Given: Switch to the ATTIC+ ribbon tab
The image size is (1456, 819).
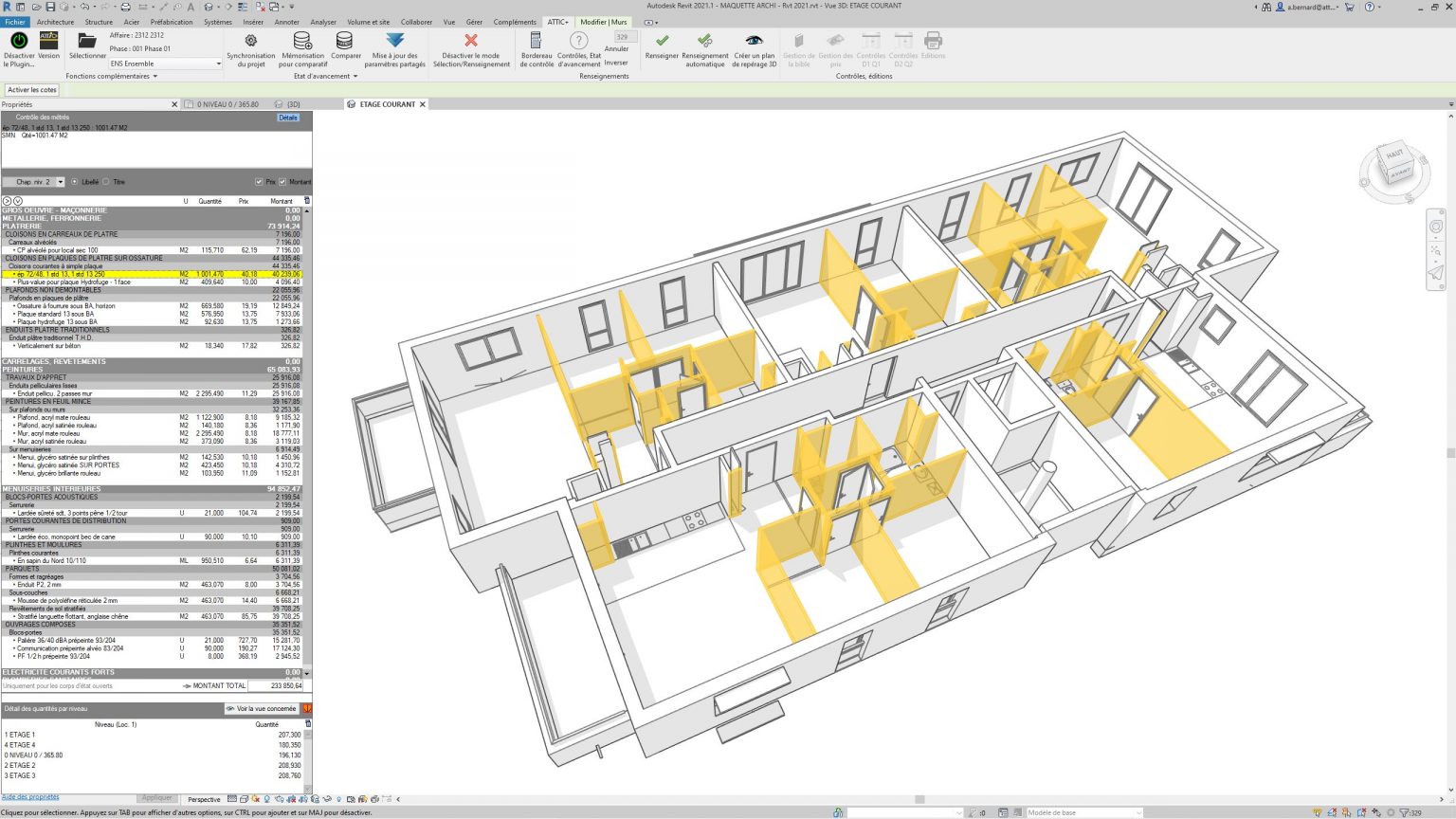Looking at the screenshot, I should point(558,22).
